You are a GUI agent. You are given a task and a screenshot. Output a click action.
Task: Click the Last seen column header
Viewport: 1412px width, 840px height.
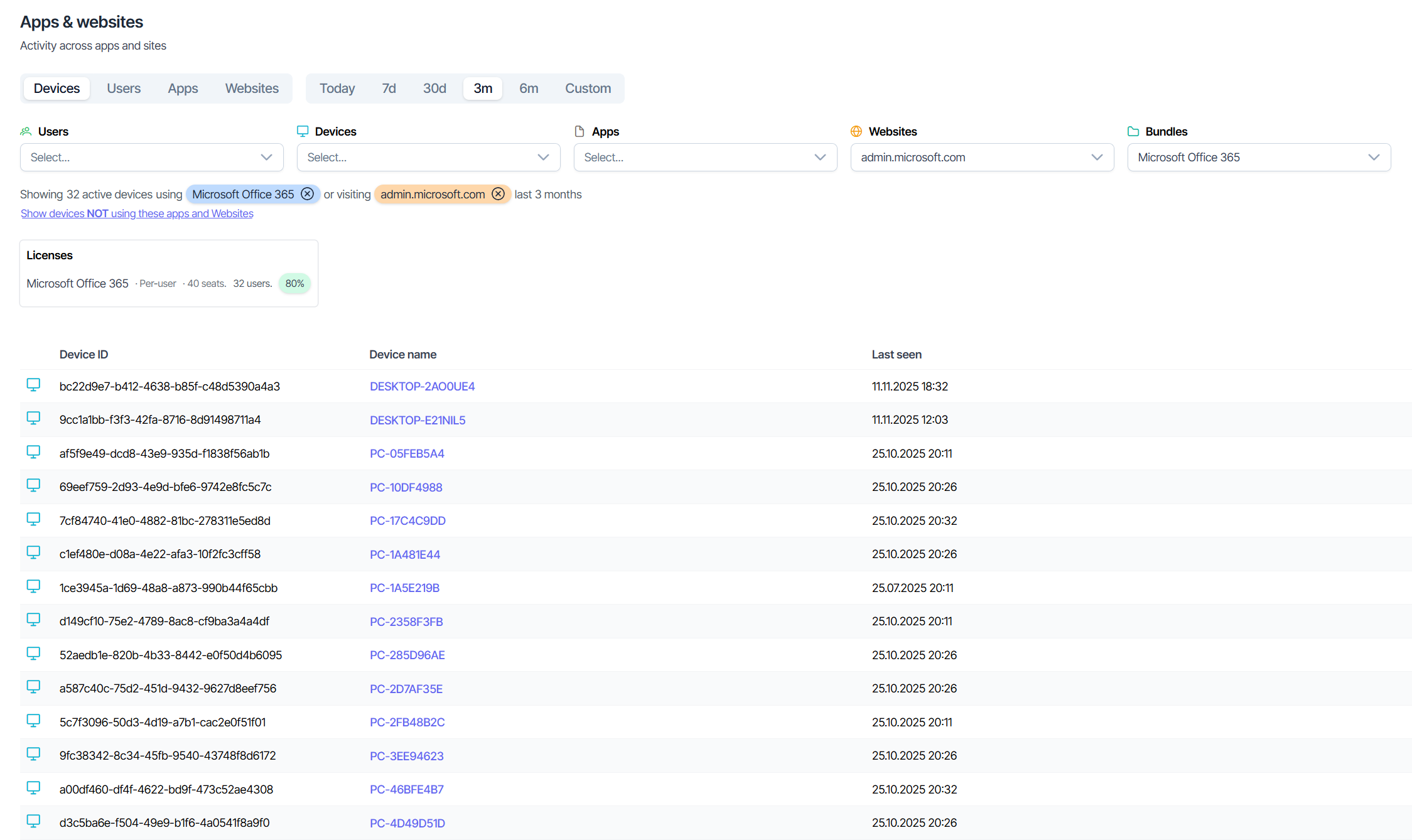point(897,354)
